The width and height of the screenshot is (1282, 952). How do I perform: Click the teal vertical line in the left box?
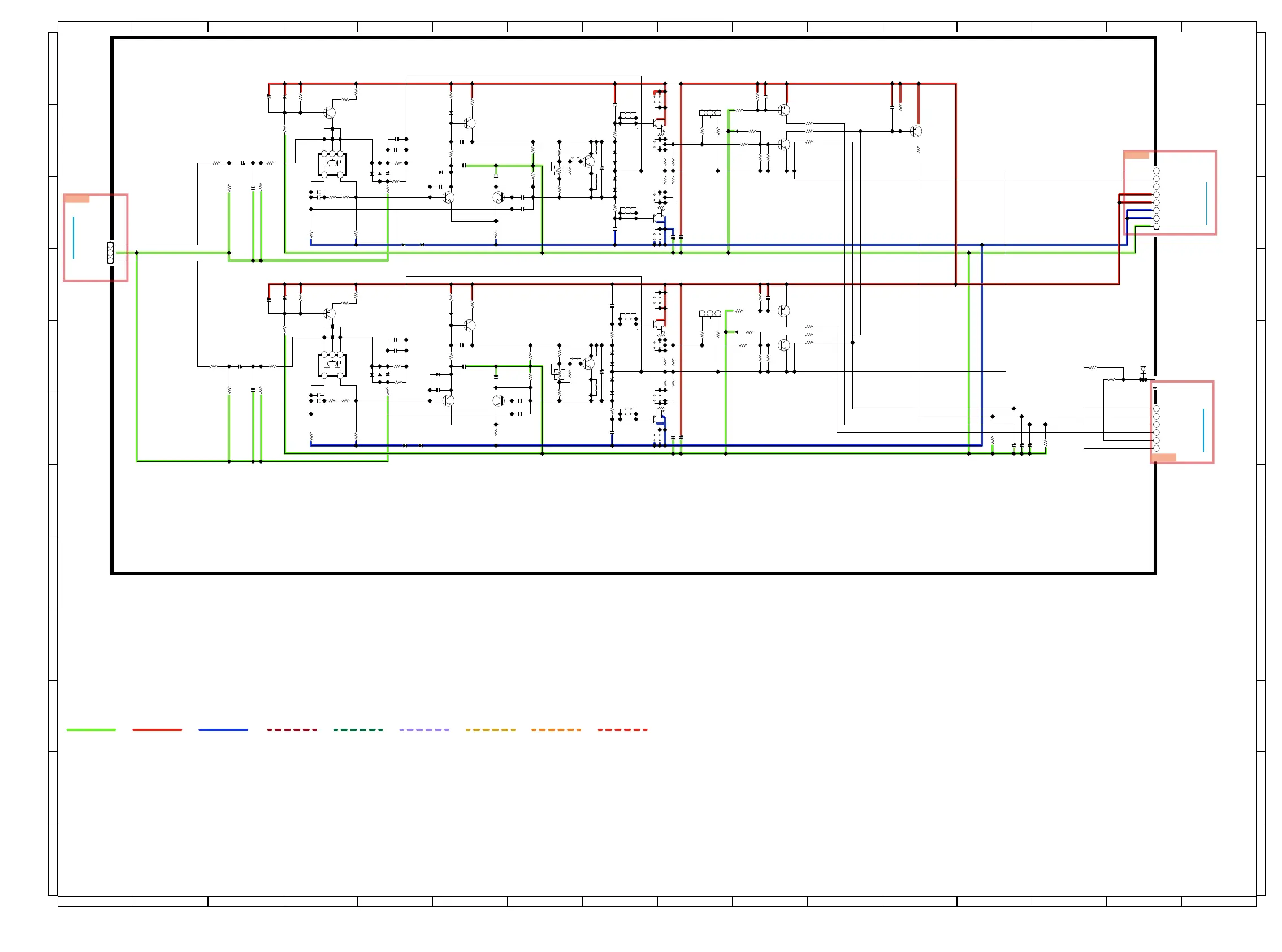click(73, 237)
